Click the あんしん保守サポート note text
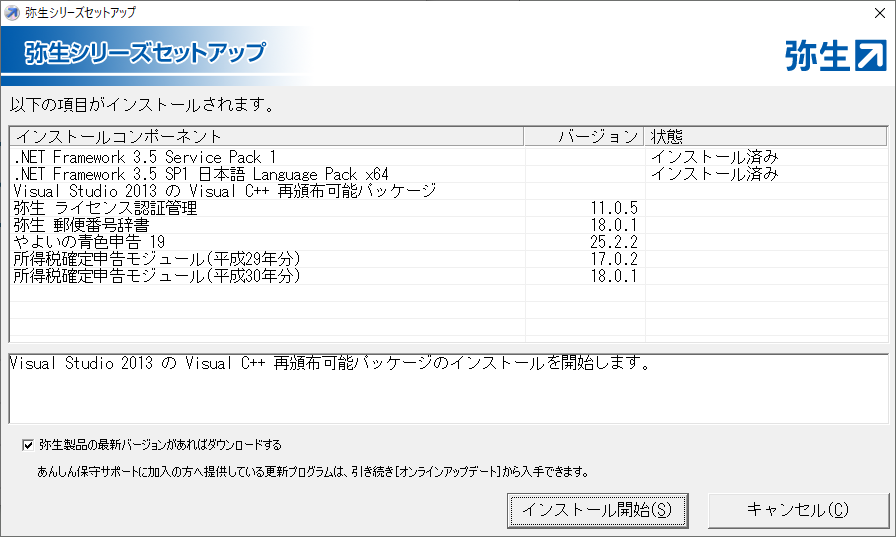The height and width of the screenshot is (537, 896). click(313, 472)
